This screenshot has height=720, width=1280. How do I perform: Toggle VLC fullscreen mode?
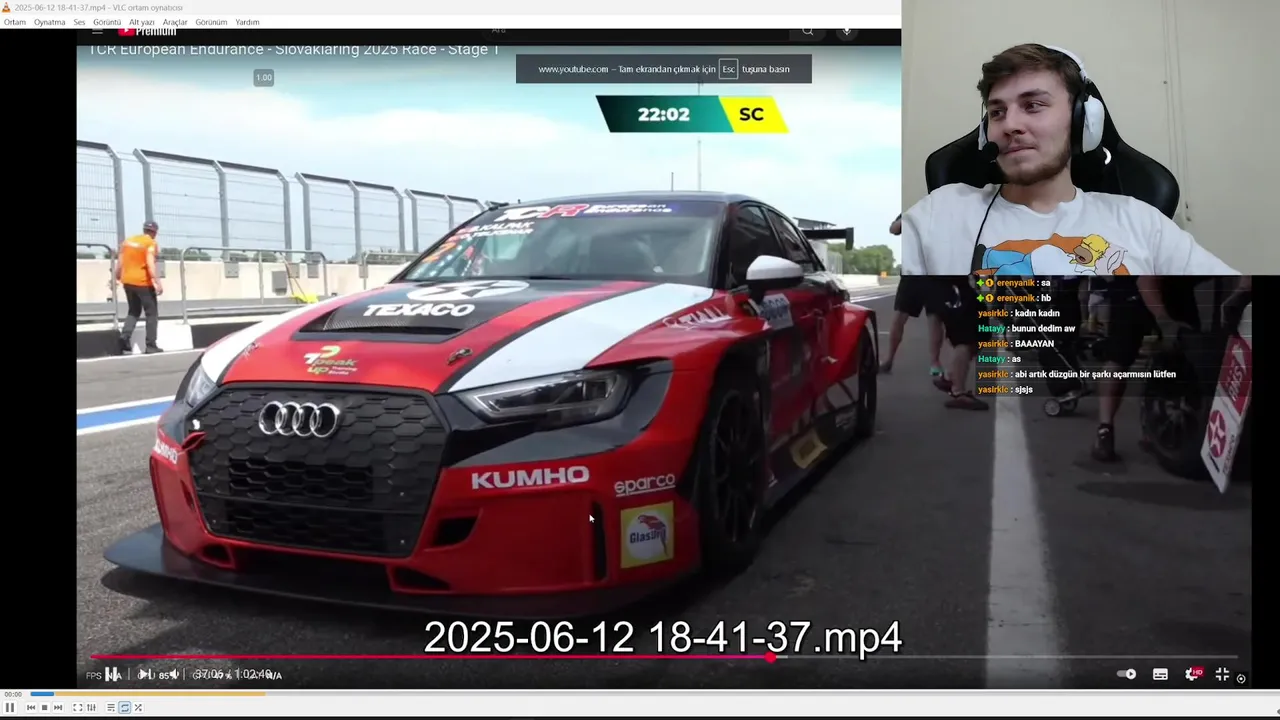coord(77,707)
